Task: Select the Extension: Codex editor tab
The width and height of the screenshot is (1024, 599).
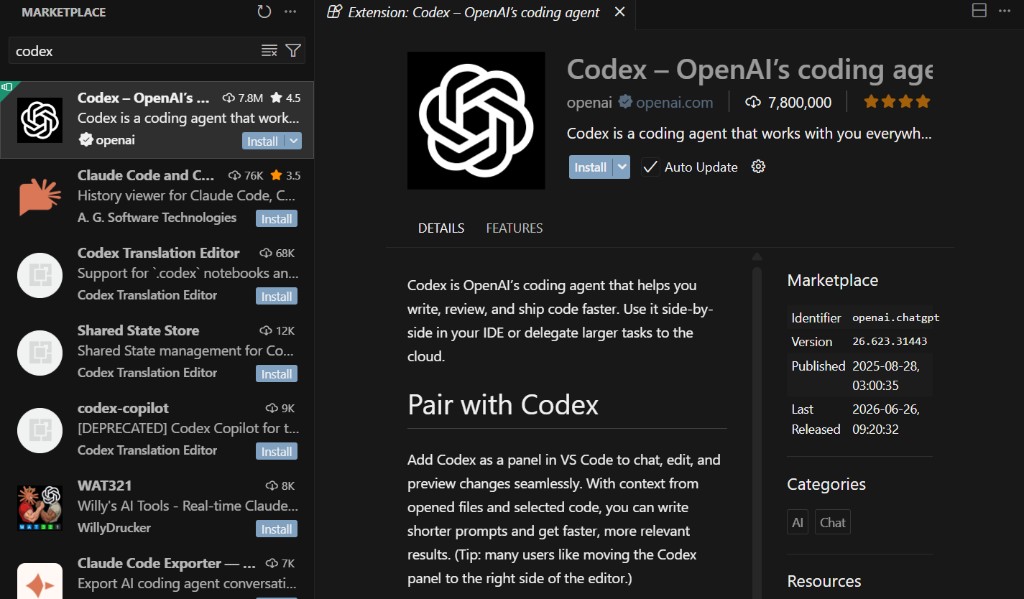Action: (473, 12)
